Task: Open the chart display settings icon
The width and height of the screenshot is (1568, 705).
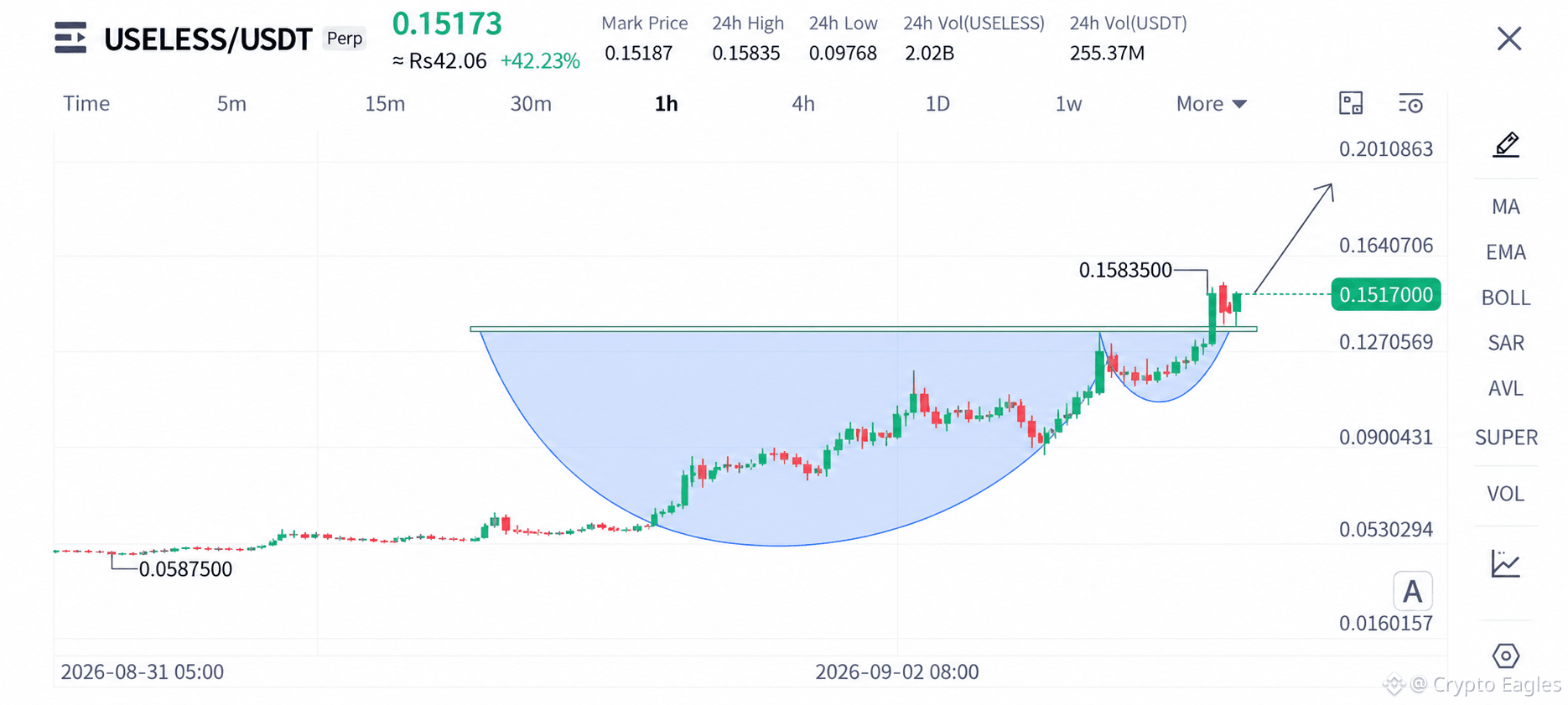Action: (1410, 104)
